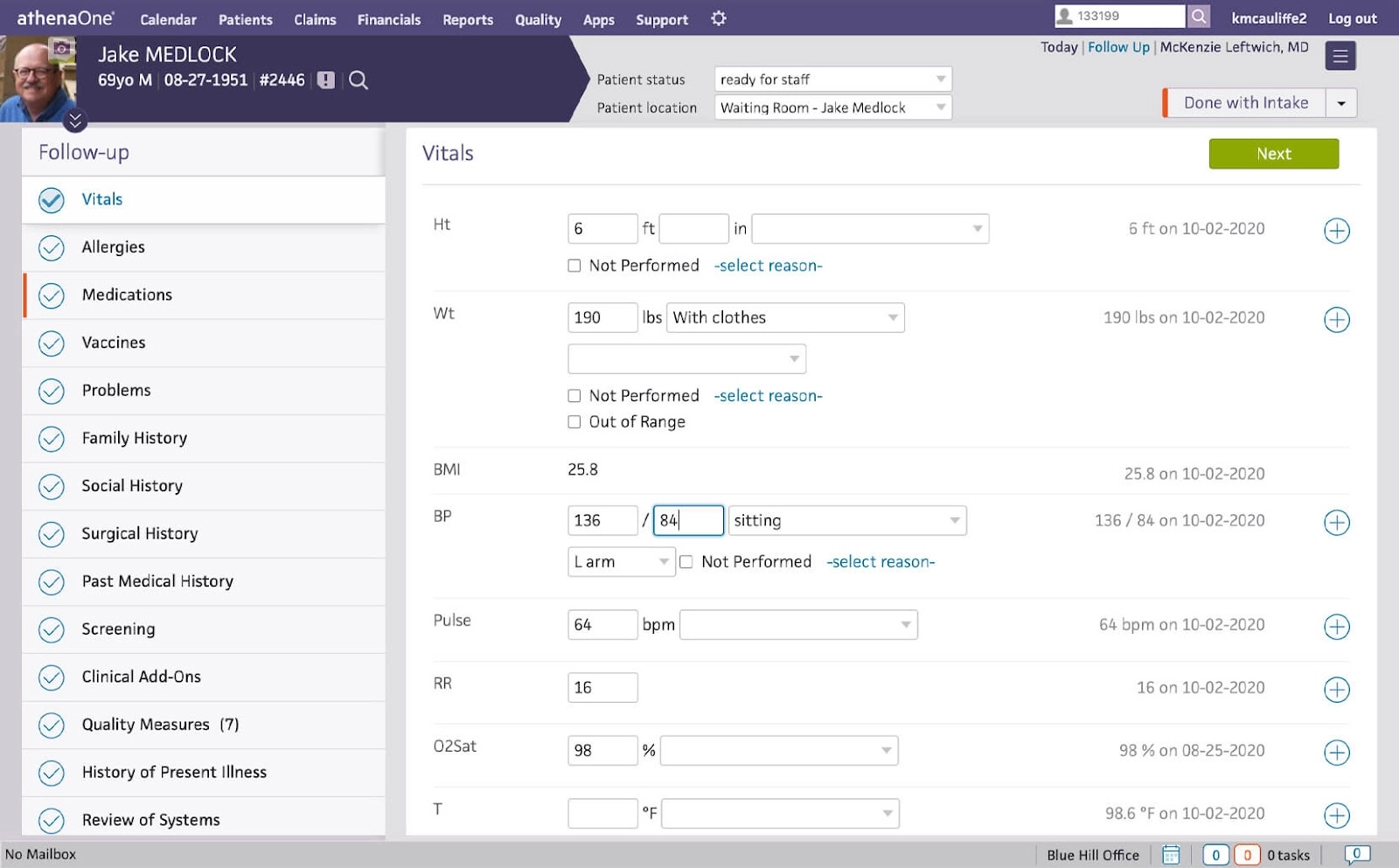Open the hamburger menu near Done with Intake
This screenshot has width=1399, height=868.
pos(1340,55)
